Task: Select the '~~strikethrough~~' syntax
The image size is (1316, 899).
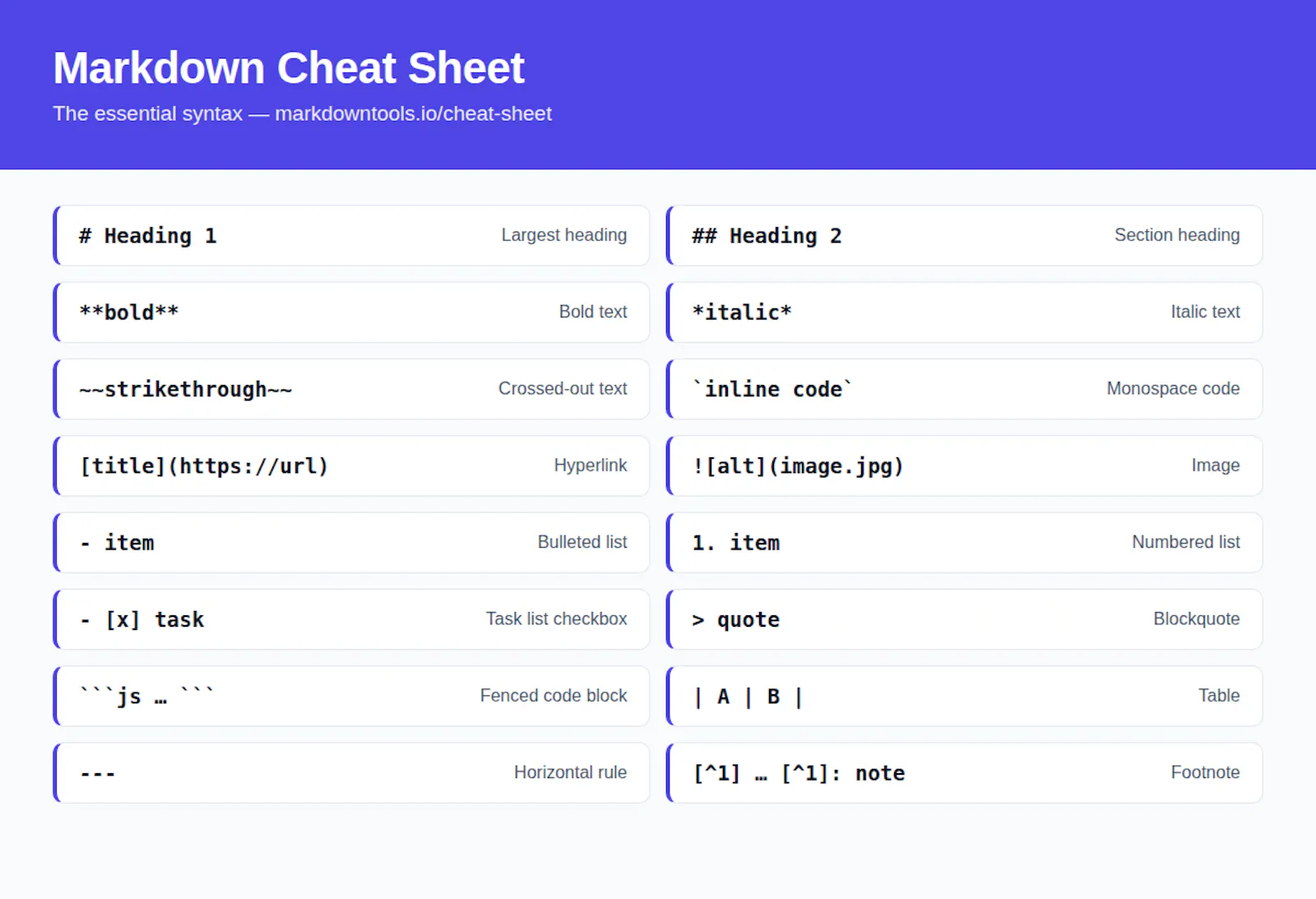Action: coord(186,389)
